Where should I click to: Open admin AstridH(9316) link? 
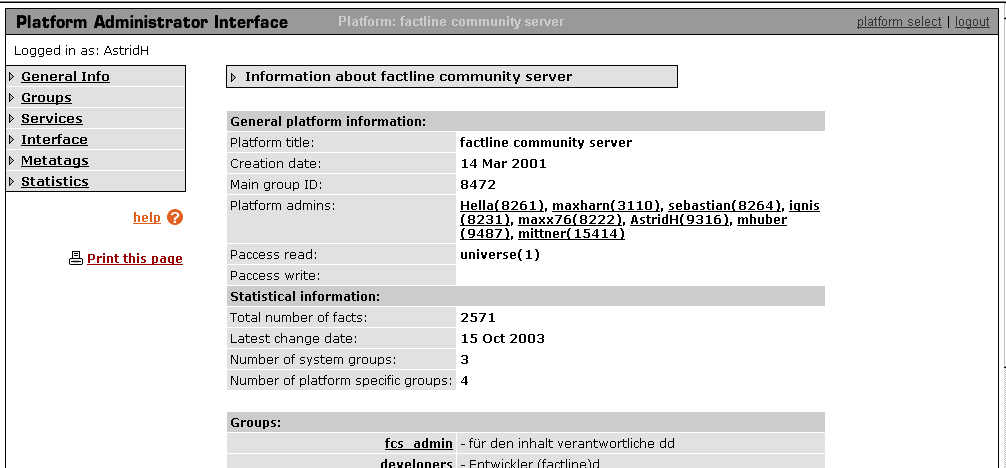680,220
